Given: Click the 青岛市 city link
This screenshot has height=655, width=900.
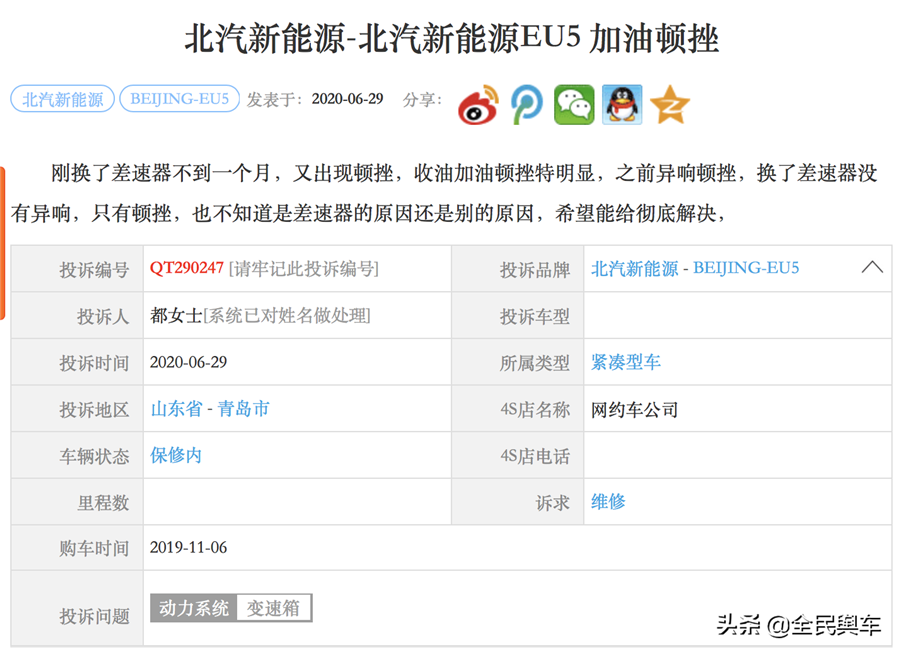Looking at the screenshot, I should pos(244,409).
